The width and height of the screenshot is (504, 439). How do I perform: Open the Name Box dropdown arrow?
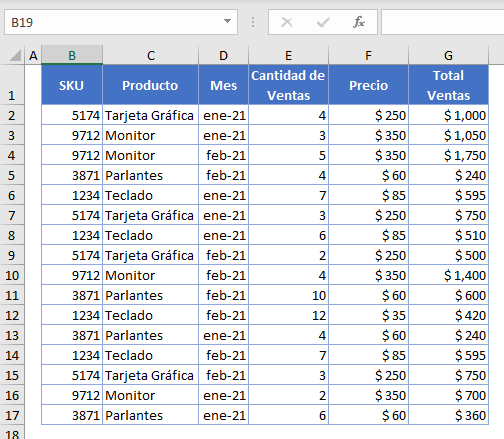[x=227, y=21]
